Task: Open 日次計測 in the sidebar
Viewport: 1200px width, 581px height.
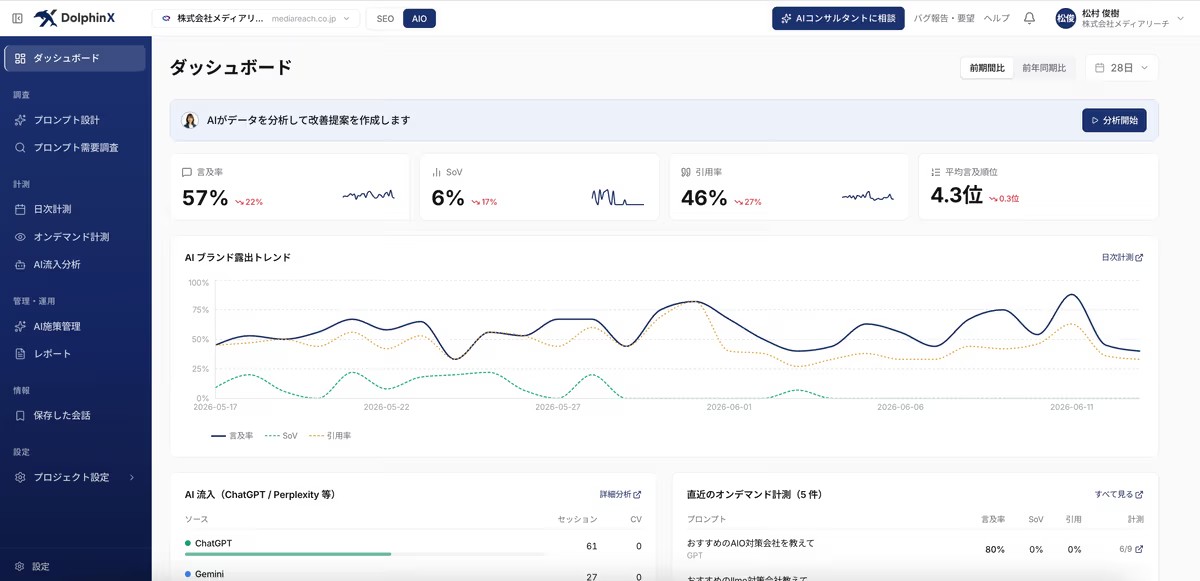Action: pos(75,209)
